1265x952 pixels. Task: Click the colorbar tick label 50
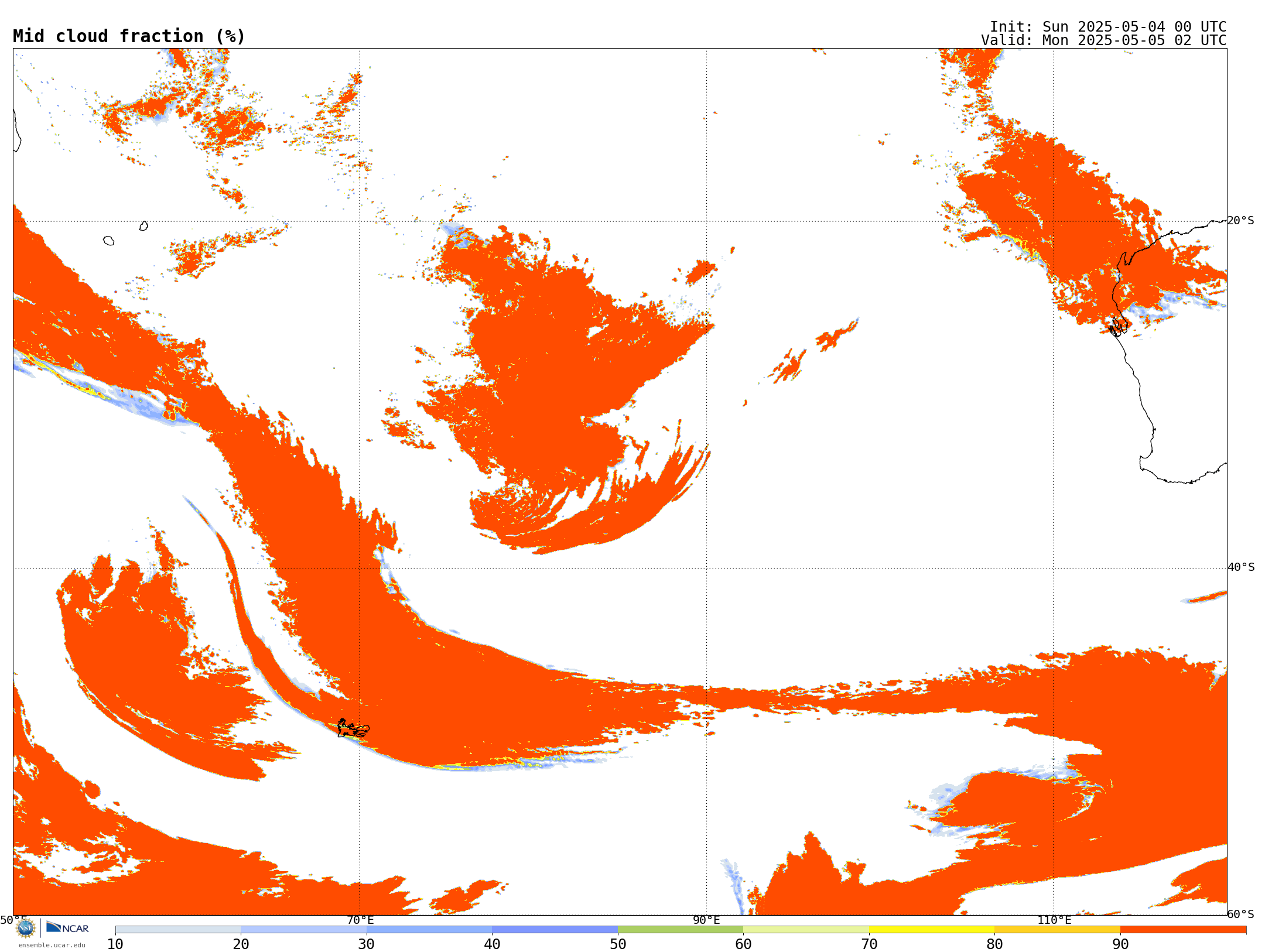point(618,944)
